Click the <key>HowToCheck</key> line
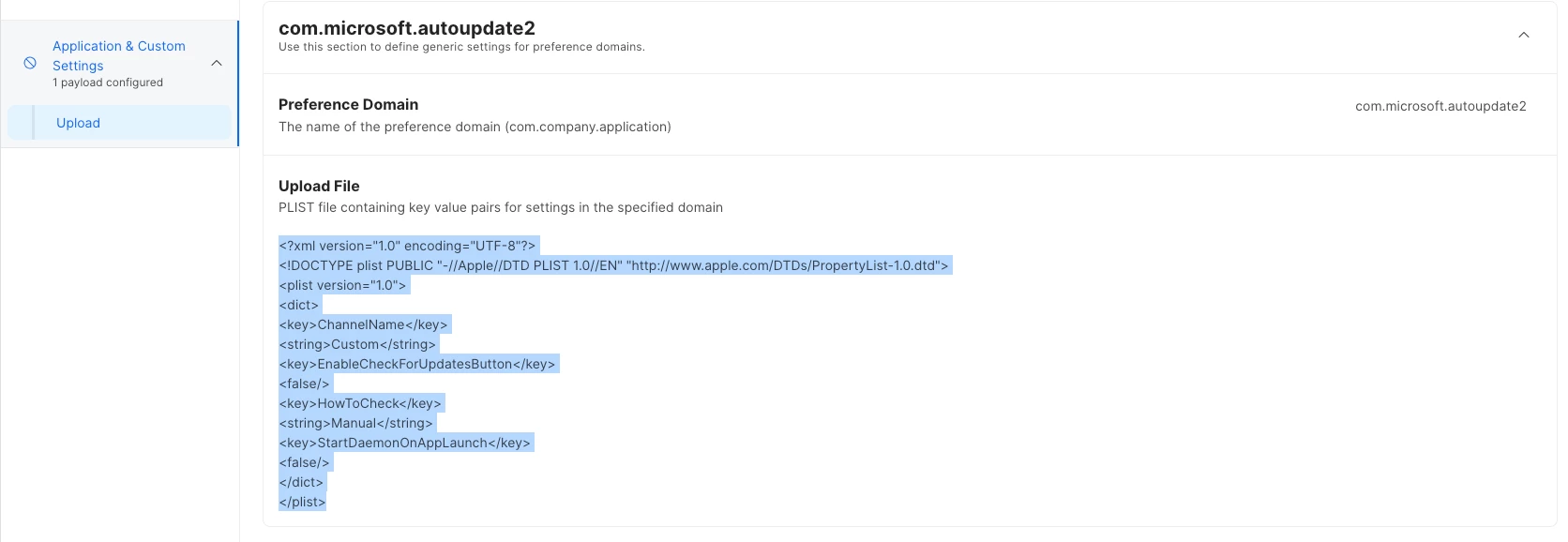The image size is (1568, 542). coord(360,403)
